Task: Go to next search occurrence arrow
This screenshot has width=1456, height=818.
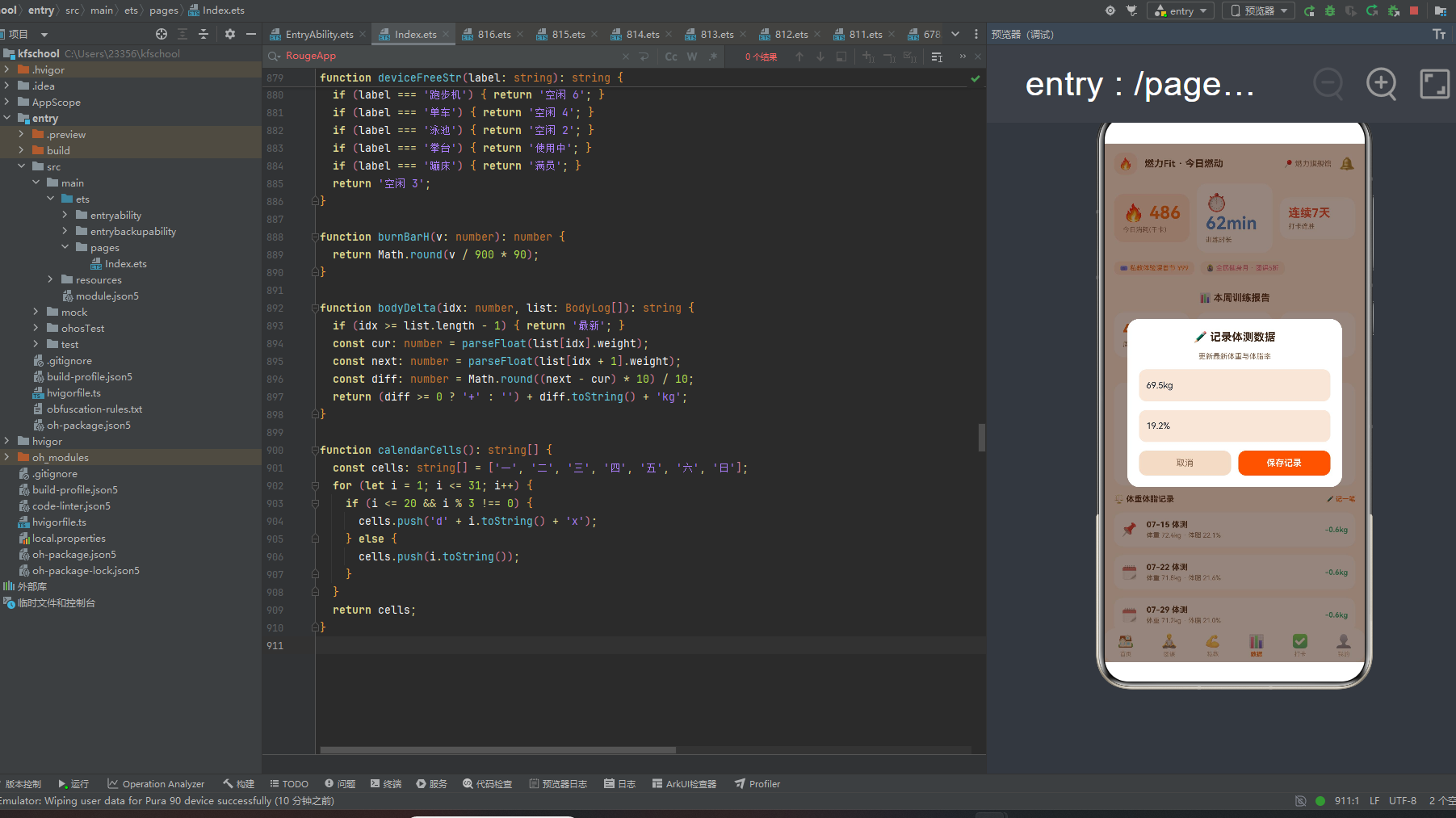Action: [x=820, y=57]
